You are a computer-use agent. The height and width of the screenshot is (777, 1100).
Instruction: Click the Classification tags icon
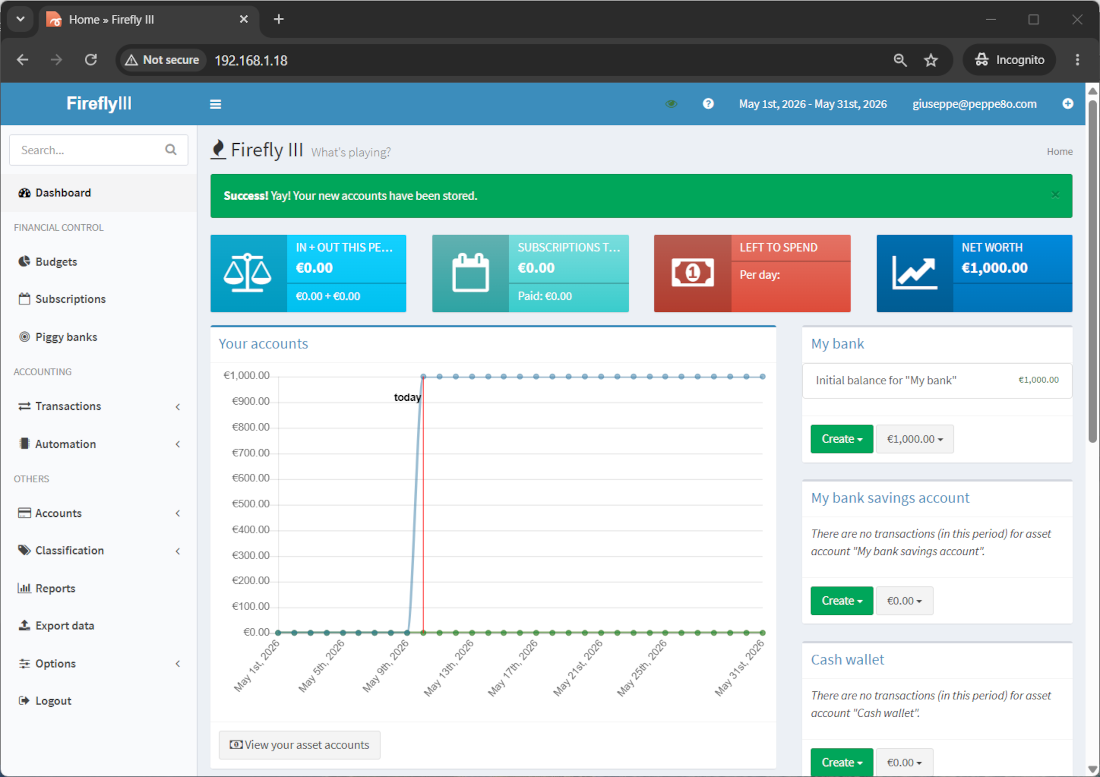point(25,550)
